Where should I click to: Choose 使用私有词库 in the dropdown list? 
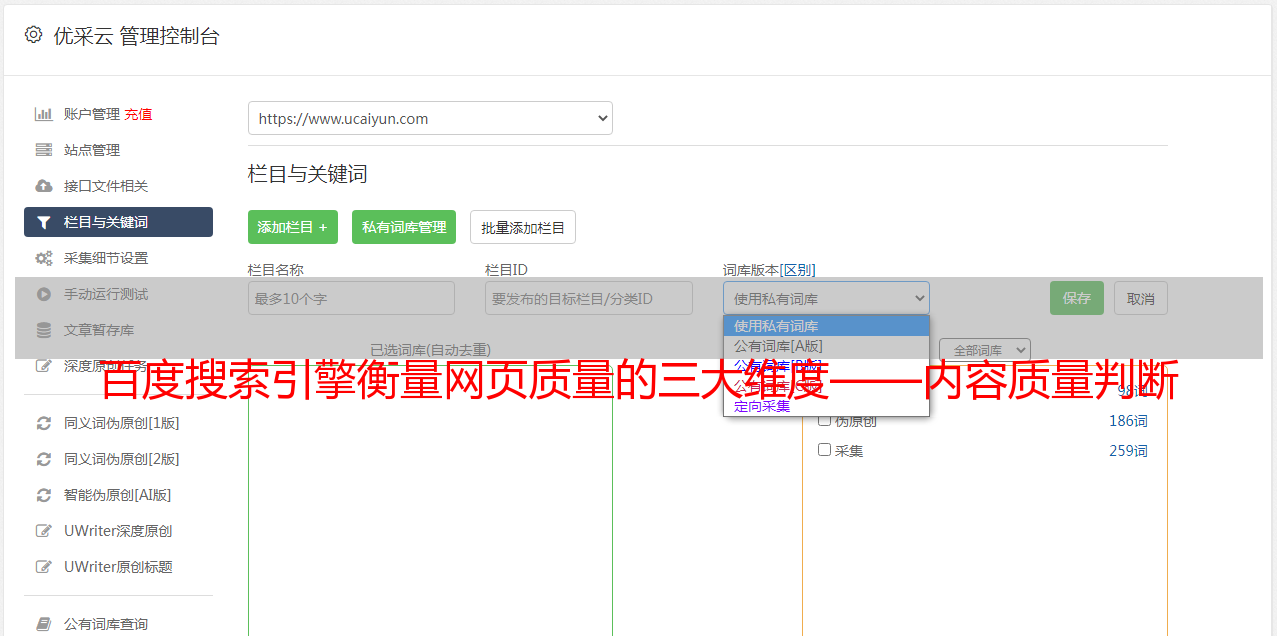tap(826, 326)
